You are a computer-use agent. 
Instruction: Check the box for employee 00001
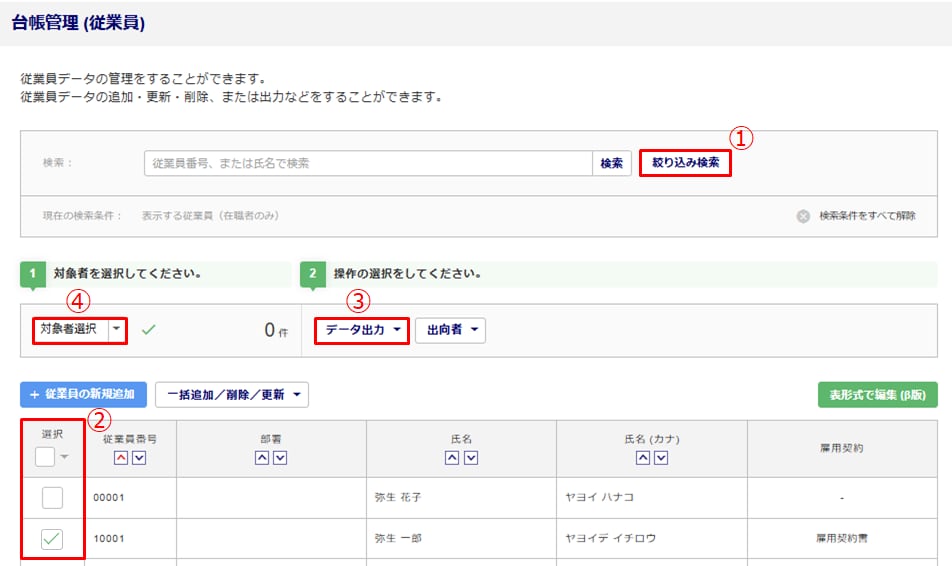52,497
